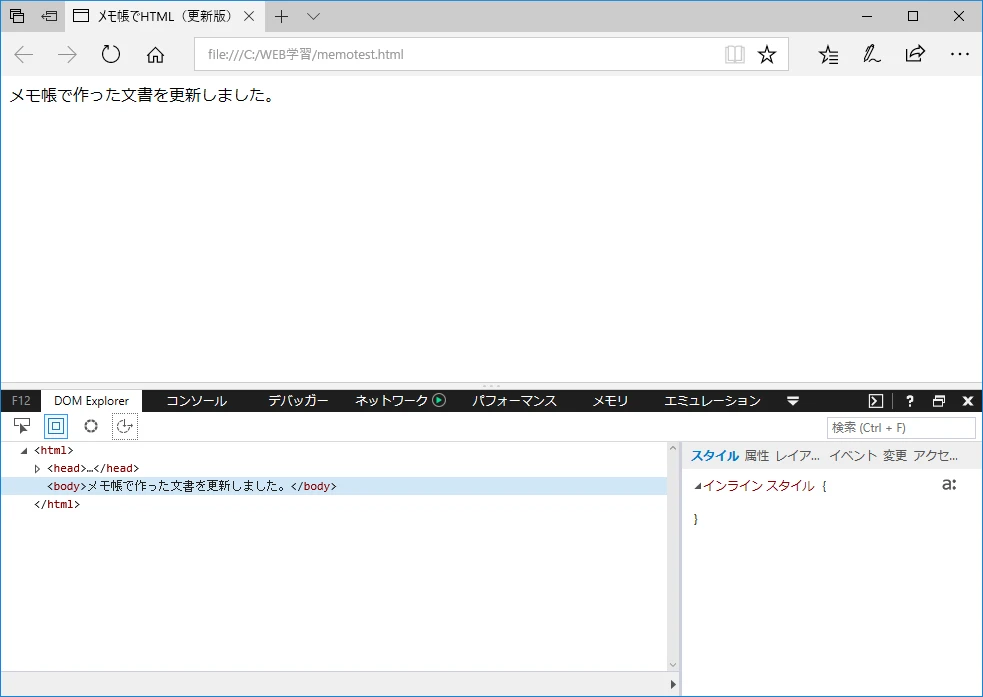983x697 pixels.
Task: Open the 変更 pane tab
Action: click(x=895, y=456)
